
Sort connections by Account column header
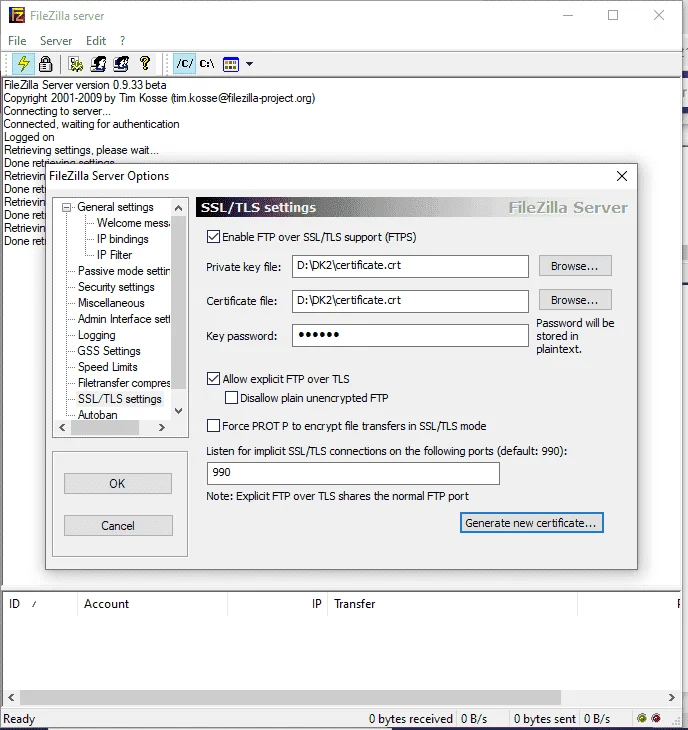[x=152, y=604]
